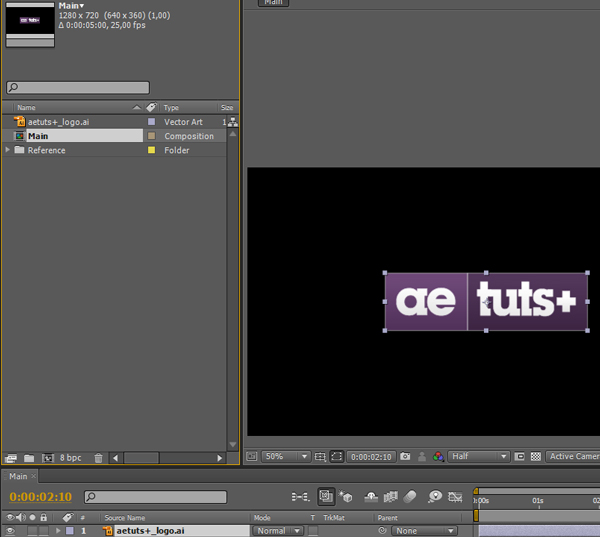Click the Show Snapshot person icon
Screen dimensions: 600x537
tap(422, 456)
